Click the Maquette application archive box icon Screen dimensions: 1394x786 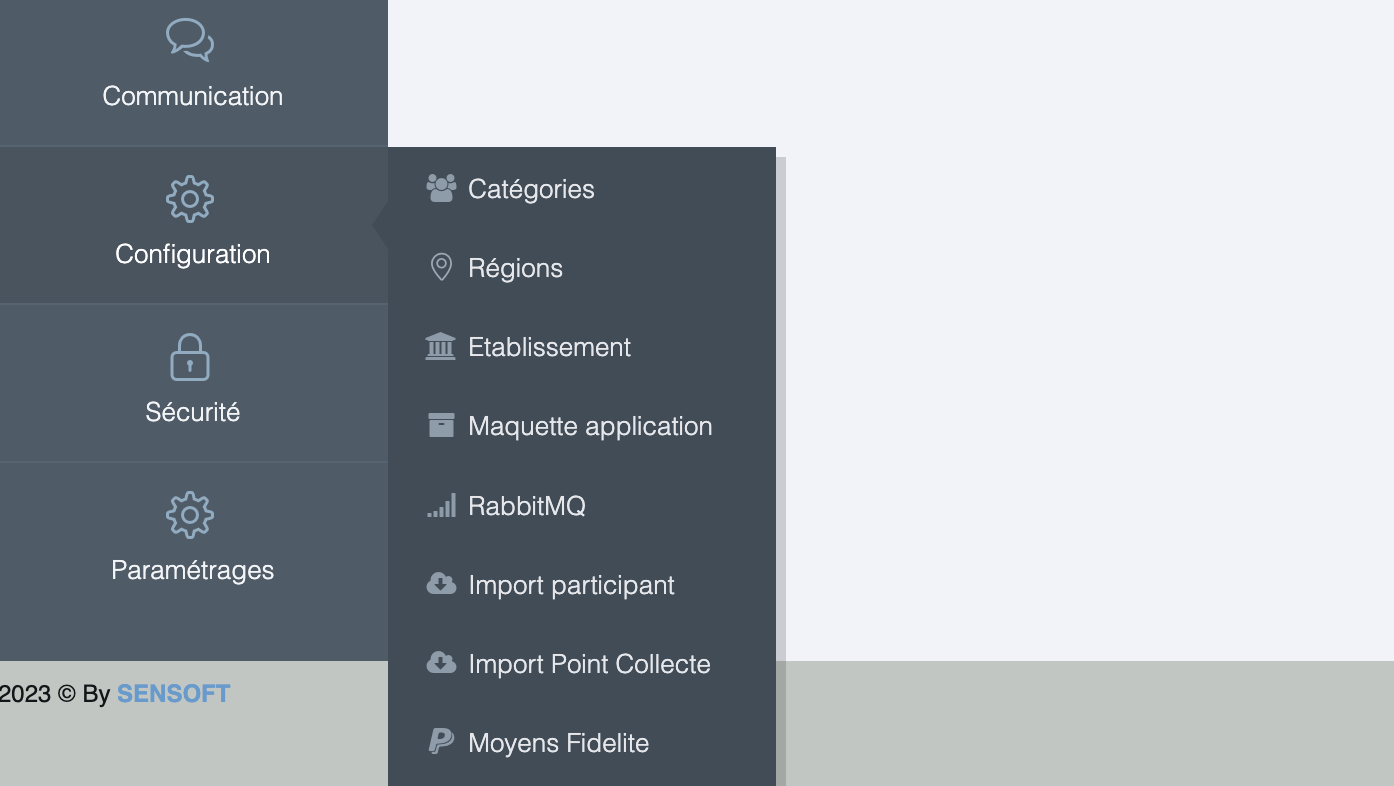pyautogui.click(x=441, y=425)
